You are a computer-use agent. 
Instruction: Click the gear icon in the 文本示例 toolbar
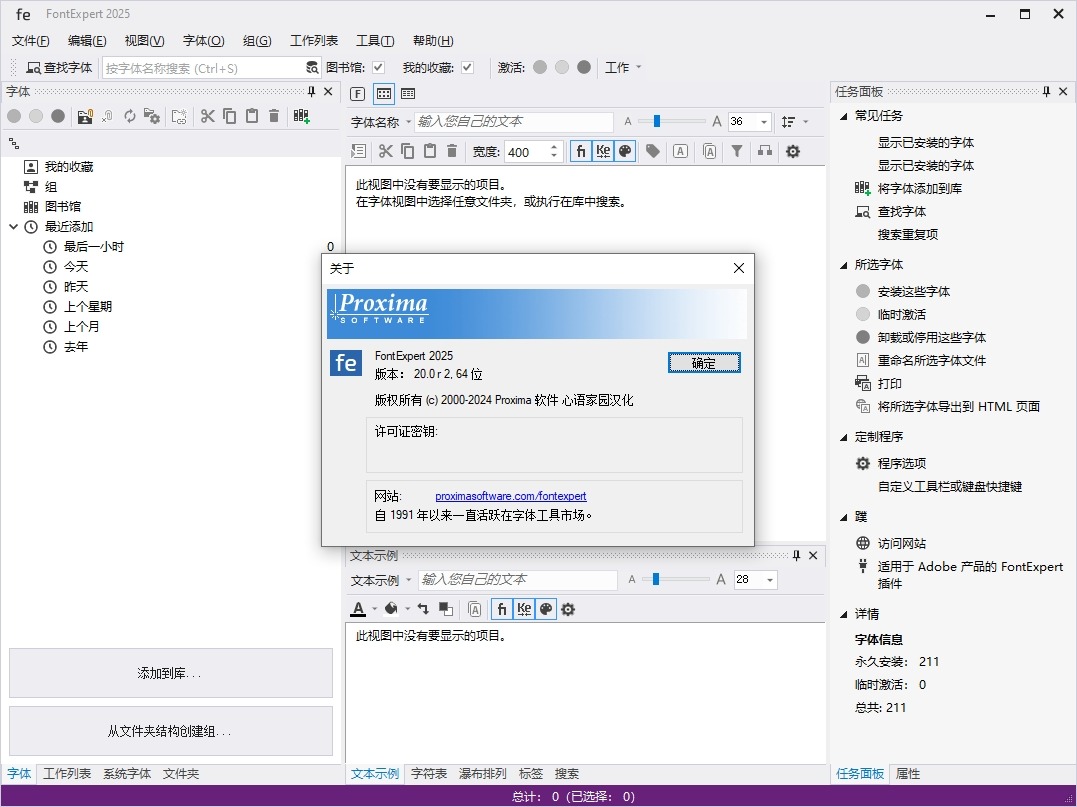(x=568, y=609)
